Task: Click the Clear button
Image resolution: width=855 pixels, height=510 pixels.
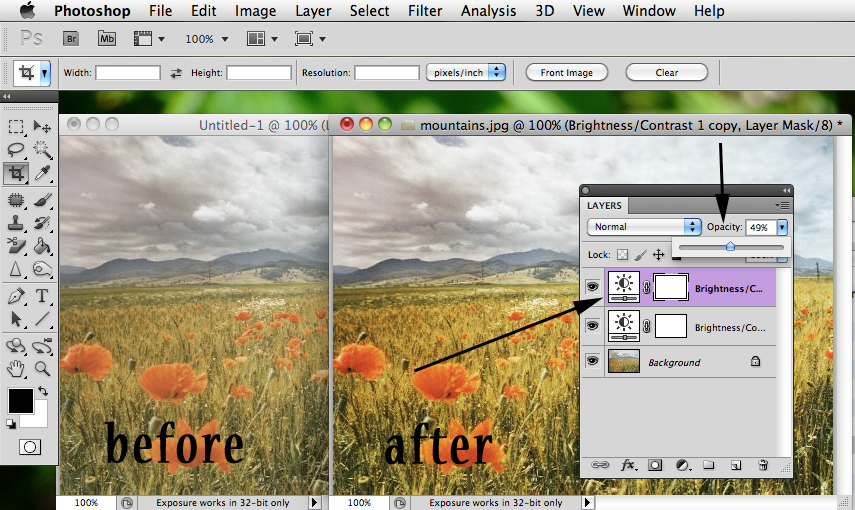Action: pyautogui.click(x=667, y=73)
